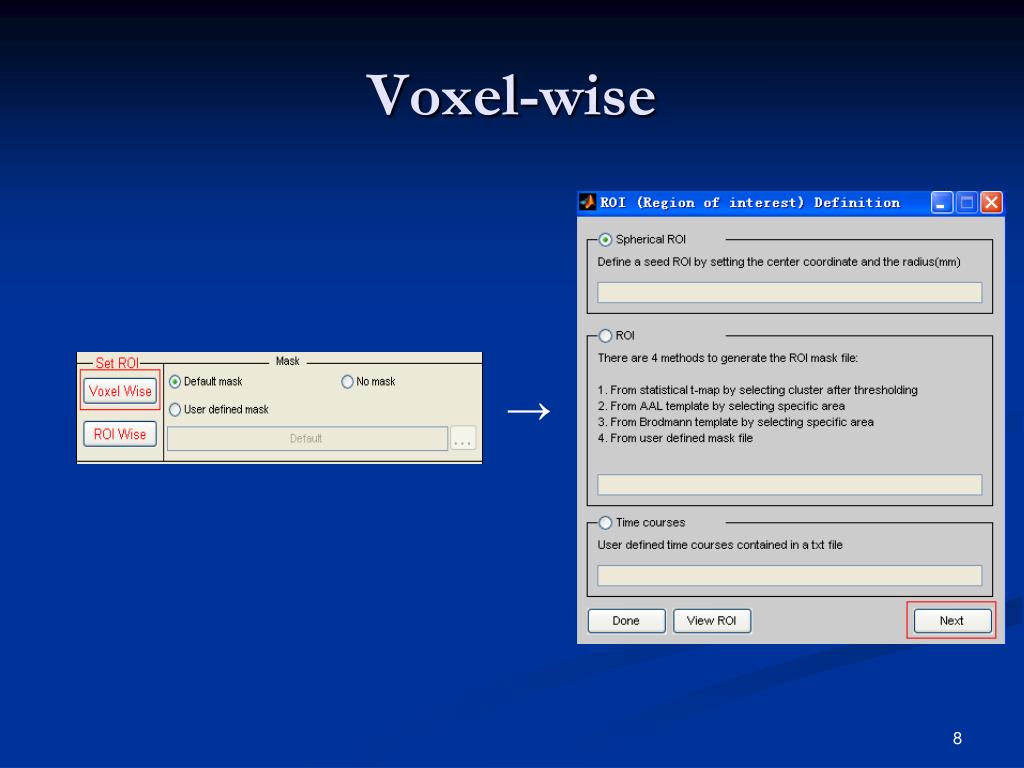This screenshot has height=768, width=1024.
Task: Click the Spherical ROI coordinate input field
Action: click(790, 292)
